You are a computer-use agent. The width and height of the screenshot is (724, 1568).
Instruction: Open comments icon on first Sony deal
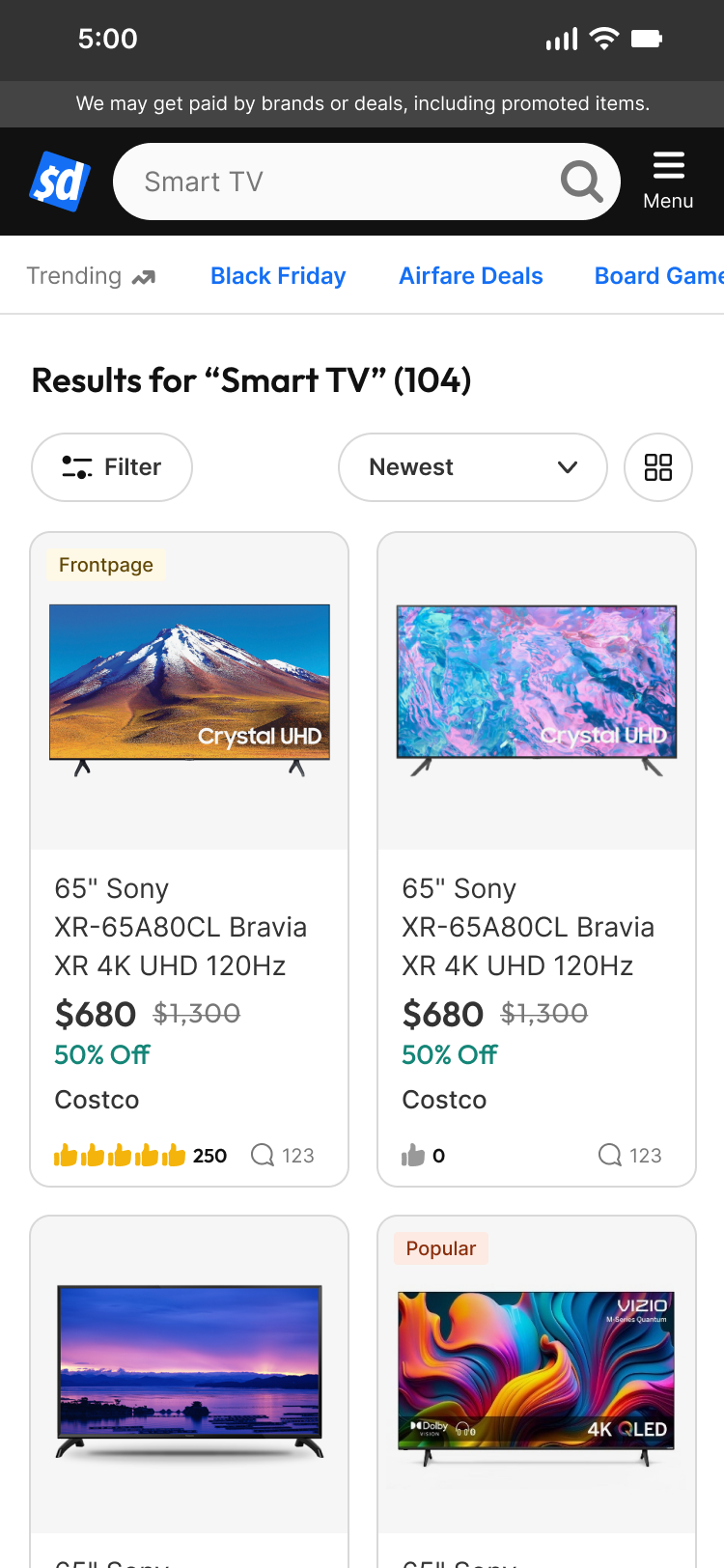[263, 1155]
